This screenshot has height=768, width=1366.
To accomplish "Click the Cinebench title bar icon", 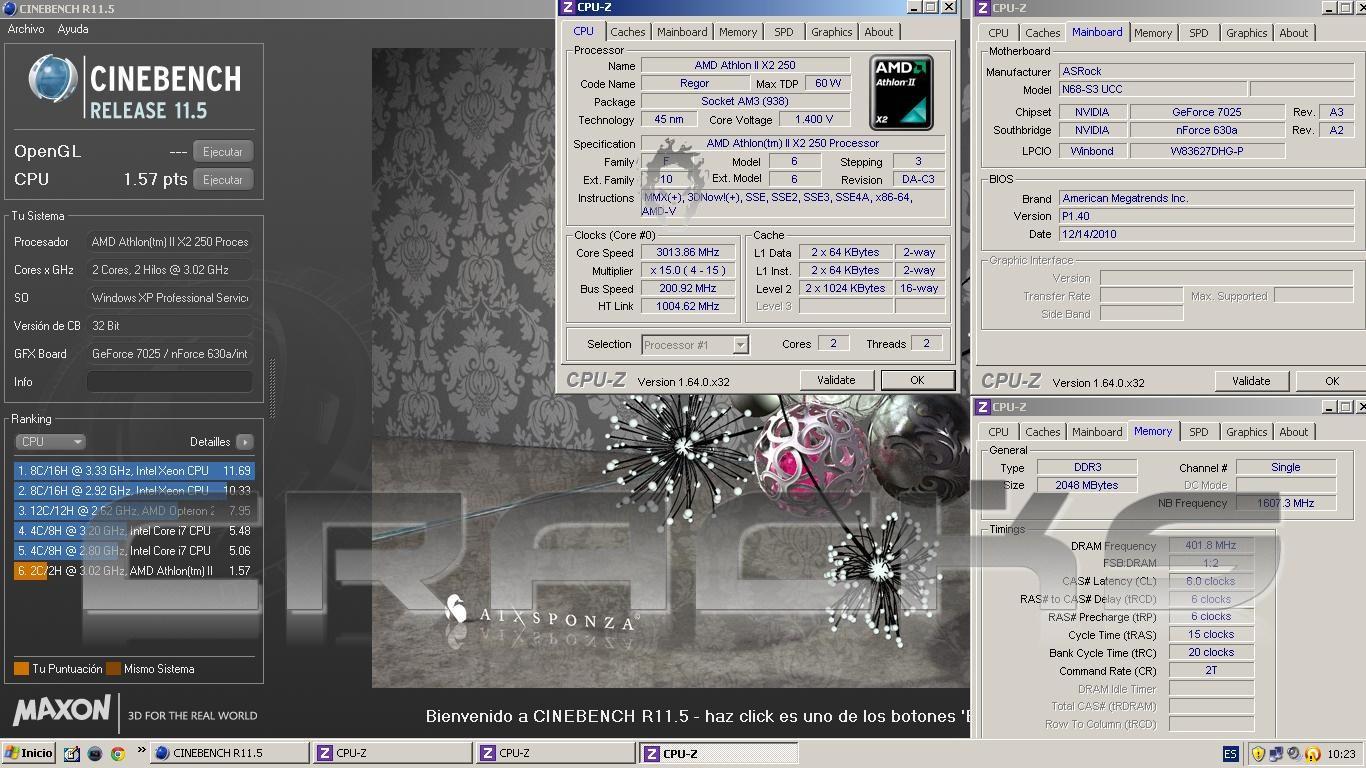I will click(x=9, y=8).
